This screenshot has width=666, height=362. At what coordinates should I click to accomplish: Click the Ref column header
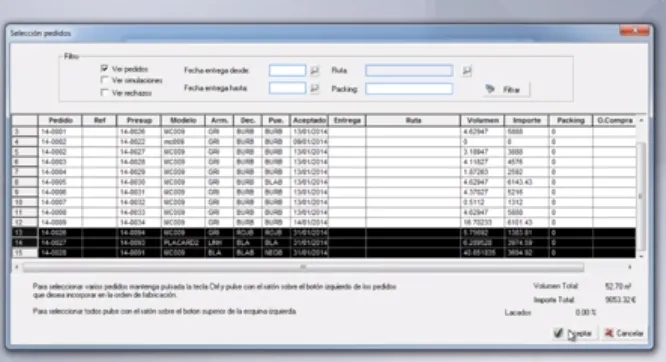click(99, 120)
